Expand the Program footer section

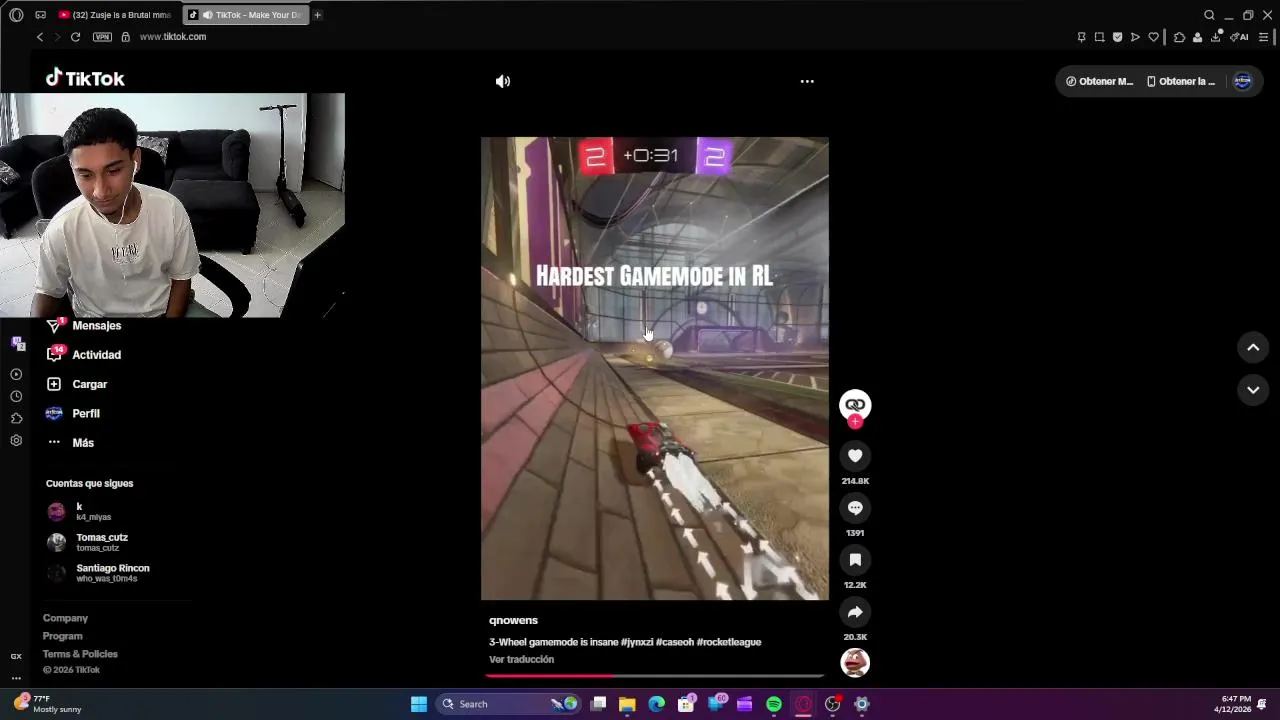click(x=62, y=636)
